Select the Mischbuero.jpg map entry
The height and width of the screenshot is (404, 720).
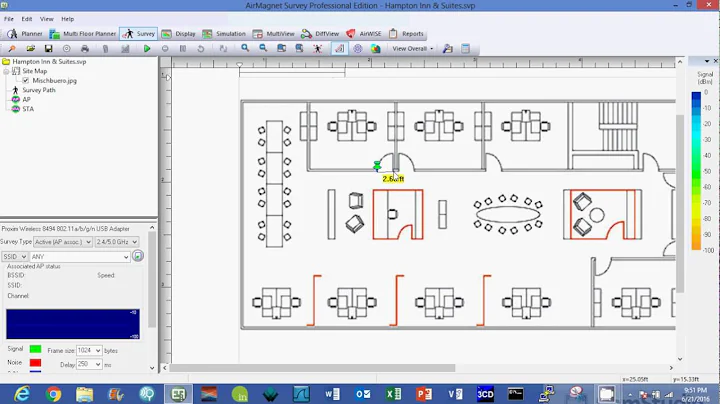pyautogui.click(x=54, y=80)
